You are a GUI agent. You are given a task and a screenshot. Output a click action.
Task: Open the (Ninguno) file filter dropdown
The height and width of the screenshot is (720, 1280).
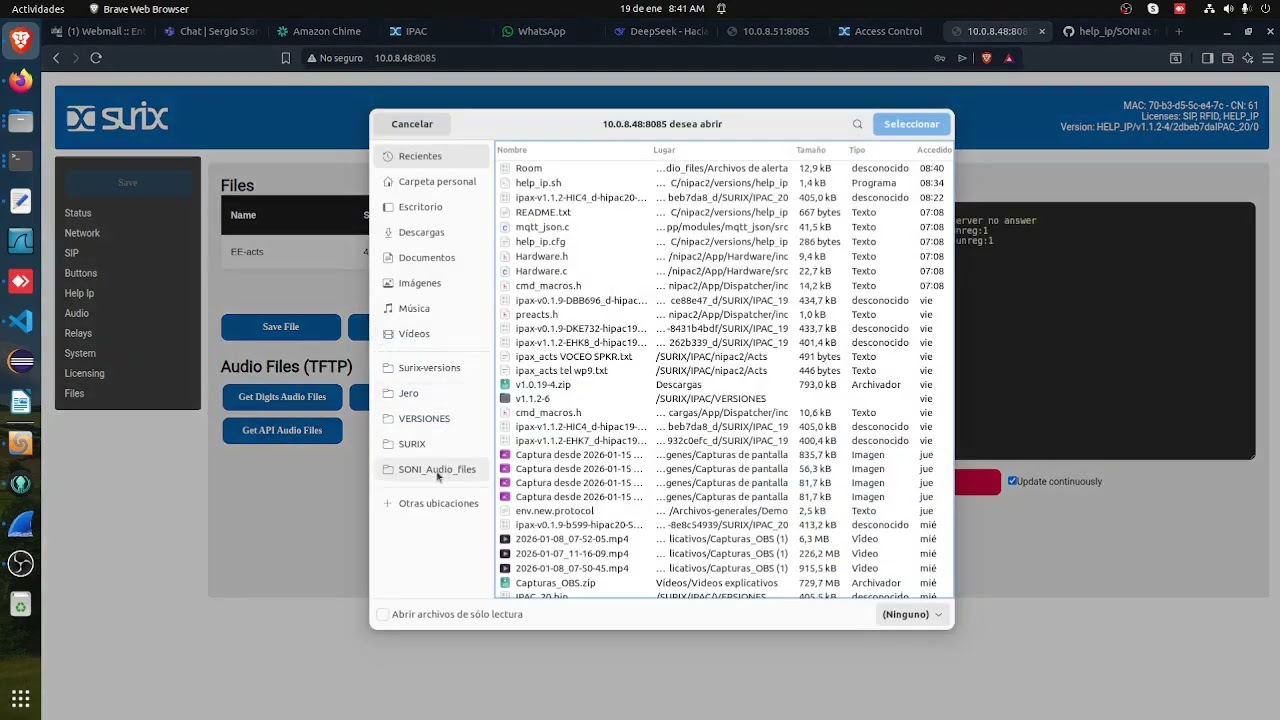(912, 614)
